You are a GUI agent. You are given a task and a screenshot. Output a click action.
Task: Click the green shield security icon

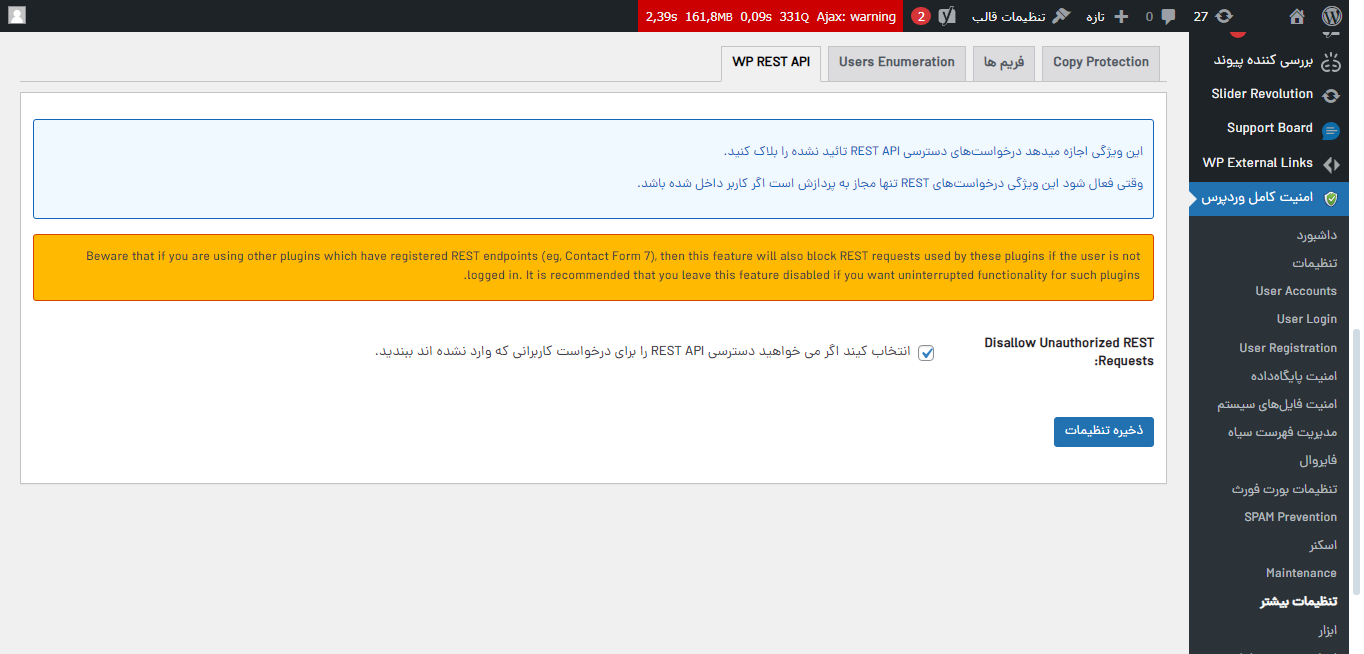(x=1330, y=198)
